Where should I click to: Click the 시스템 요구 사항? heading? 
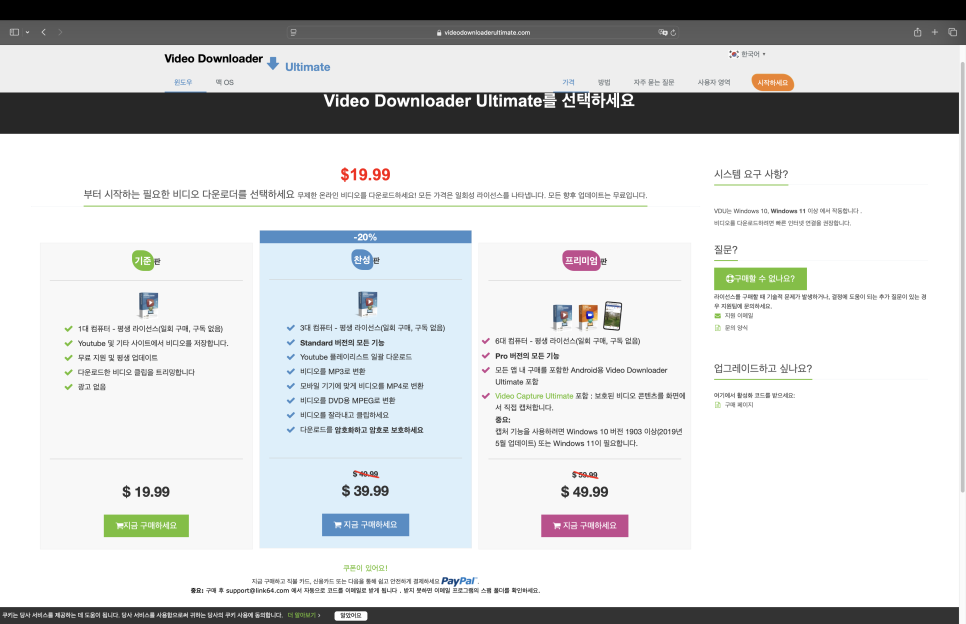[751, 174]
